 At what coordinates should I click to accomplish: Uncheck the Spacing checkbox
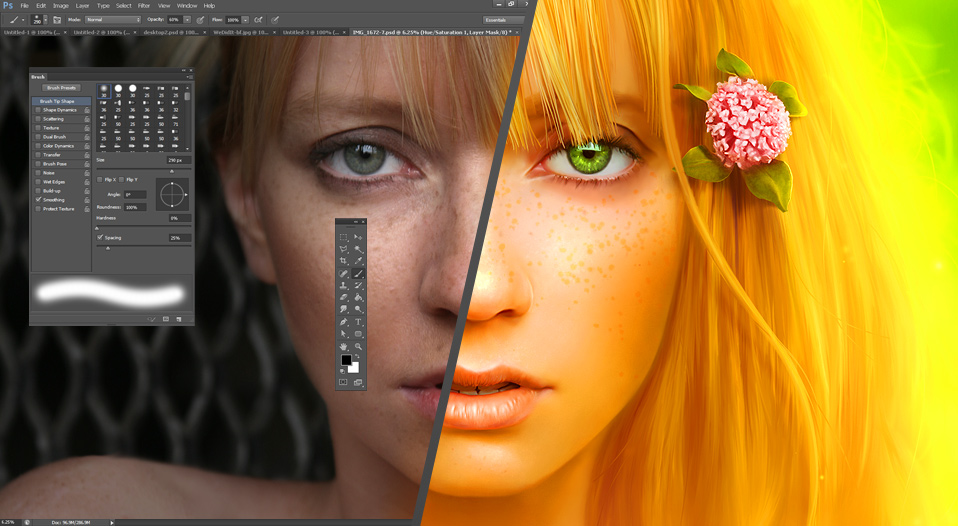100,238
